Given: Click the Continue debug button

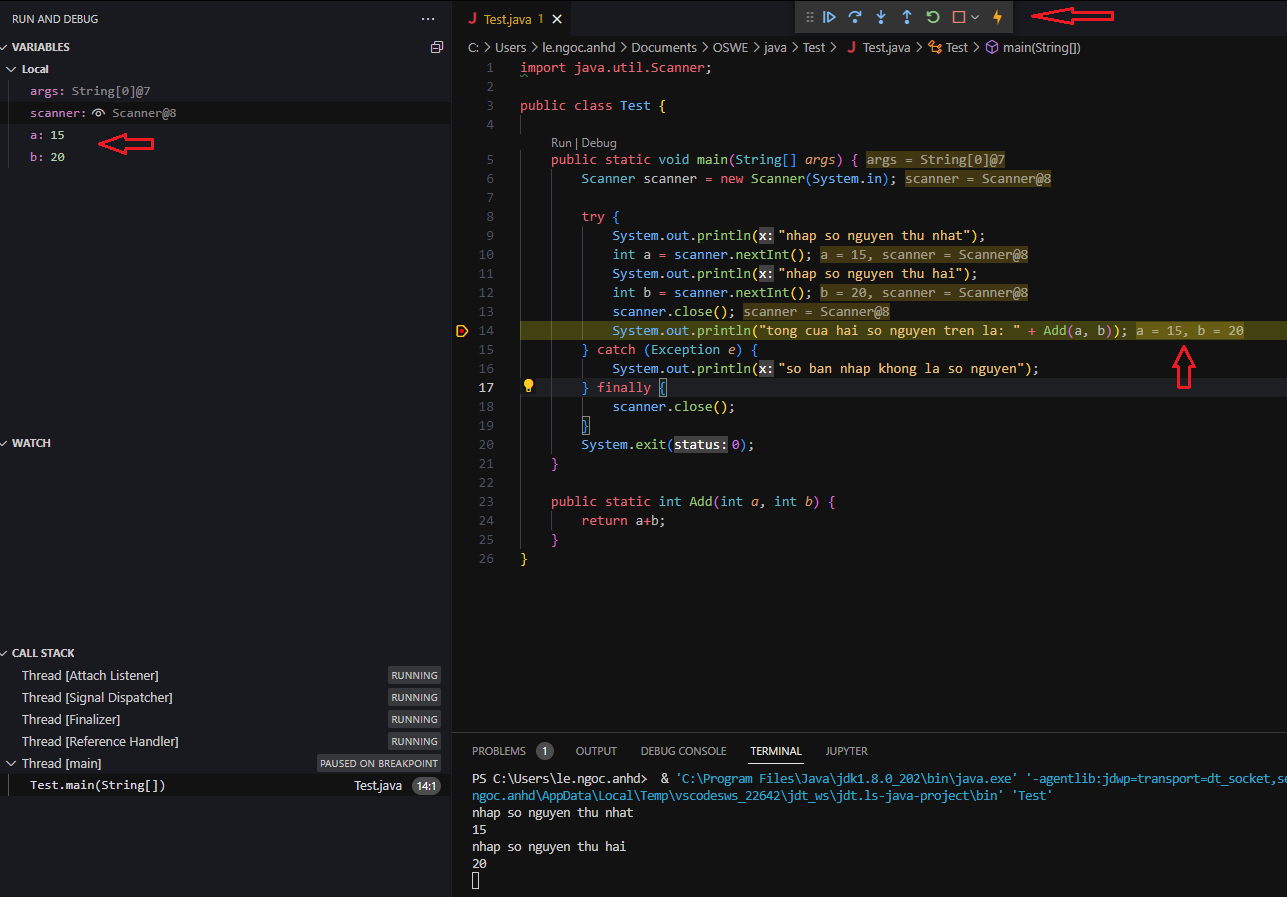Looking at the screenshot, I should coord(829,17).
